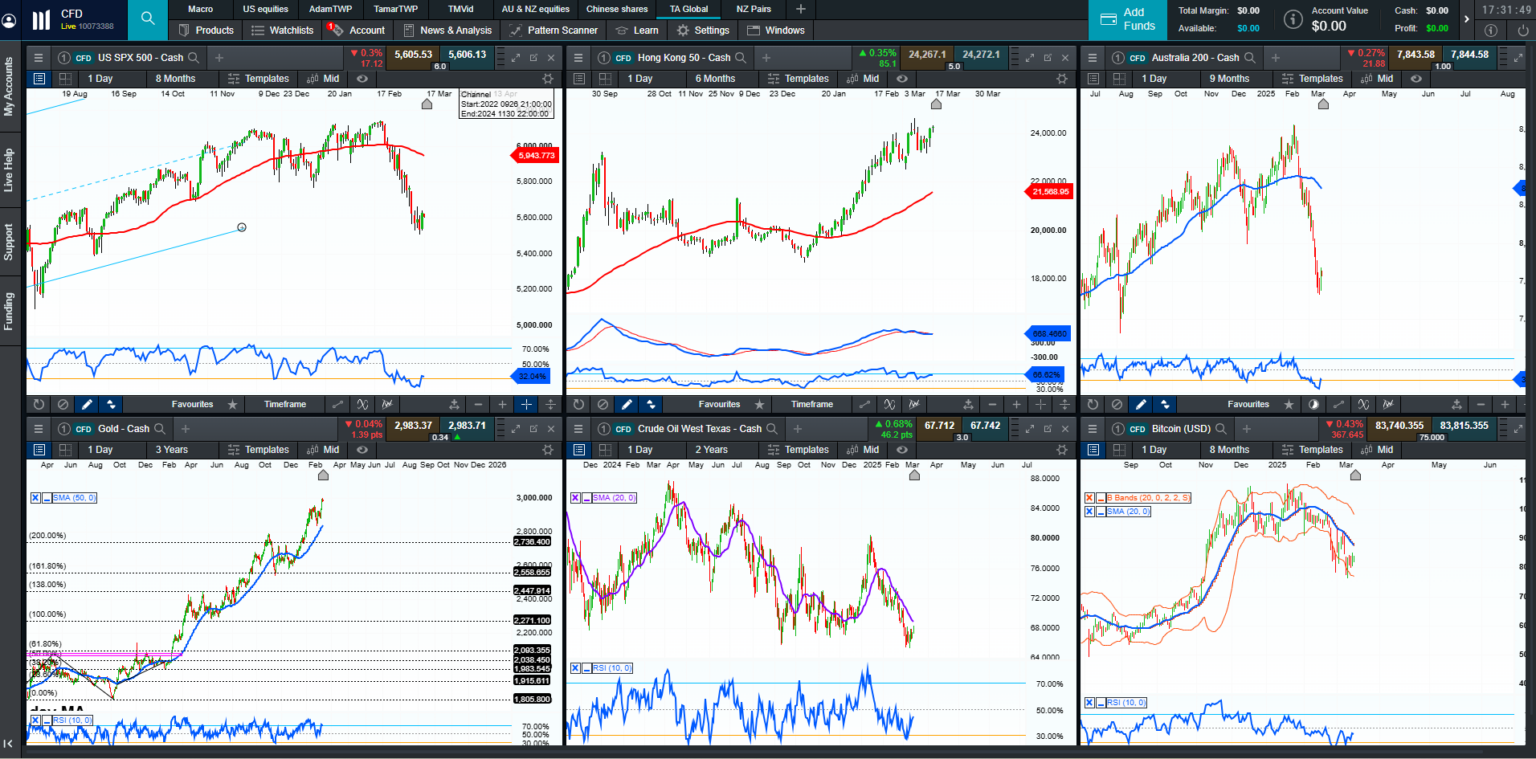Click the plus icon to add a new workspace tab

[x=800, y=9]
